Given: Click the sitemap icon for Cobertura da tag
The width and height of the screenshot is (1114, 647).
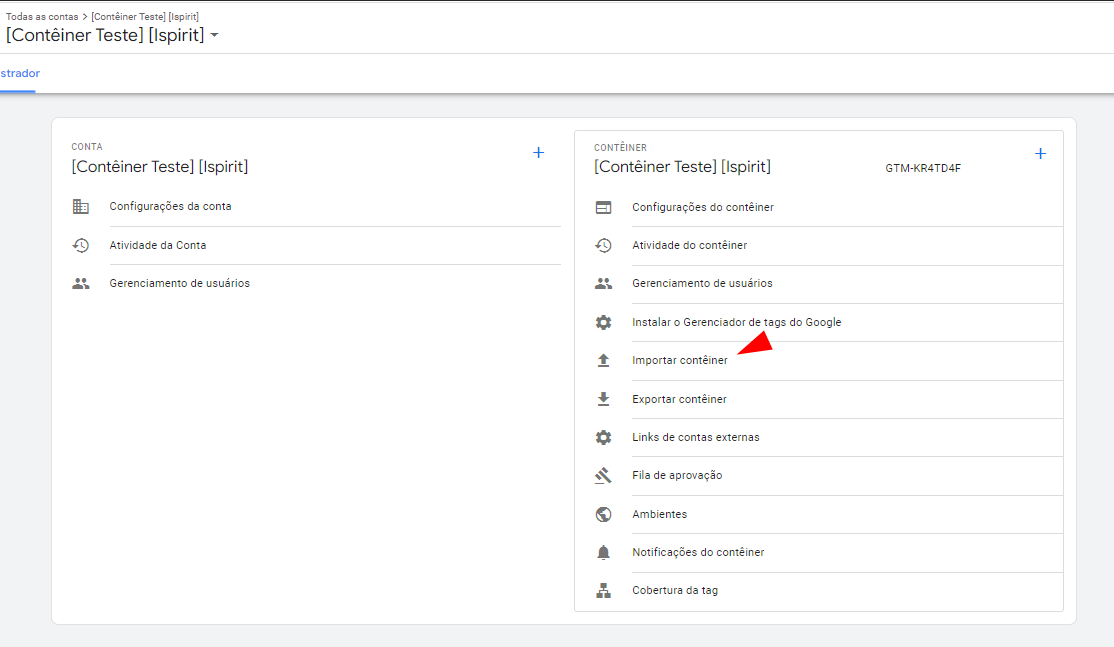Looking at the screenshot, I should click(x=603, y=590).
